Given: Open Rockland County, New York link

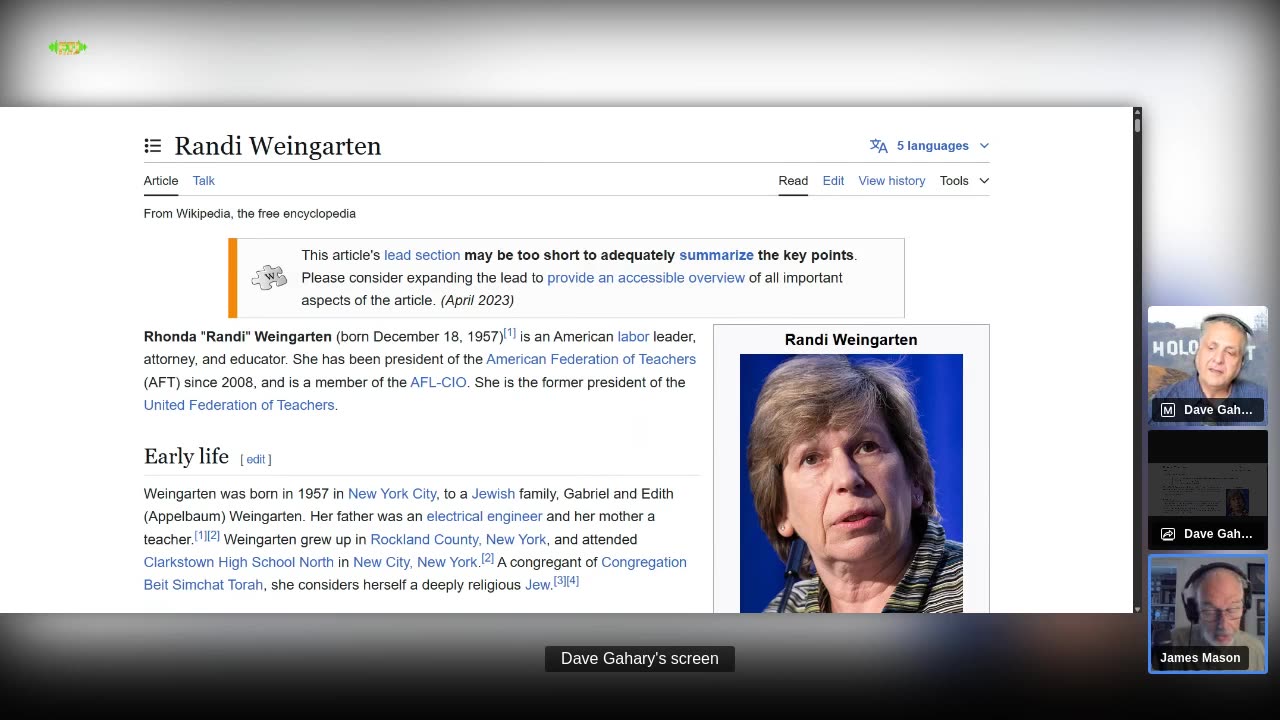Looking at the screenshot, I should coord(459,540).
